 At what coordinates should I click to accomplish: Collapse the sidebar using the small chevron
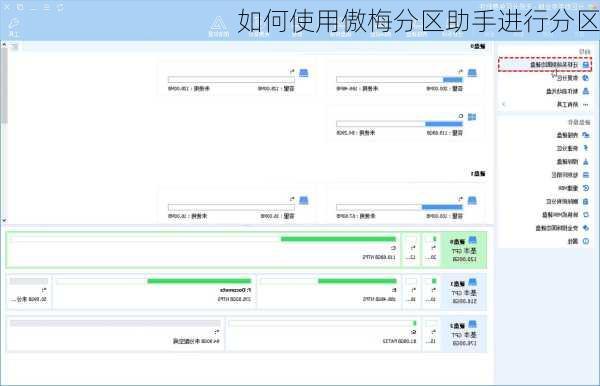click(504, 104)
